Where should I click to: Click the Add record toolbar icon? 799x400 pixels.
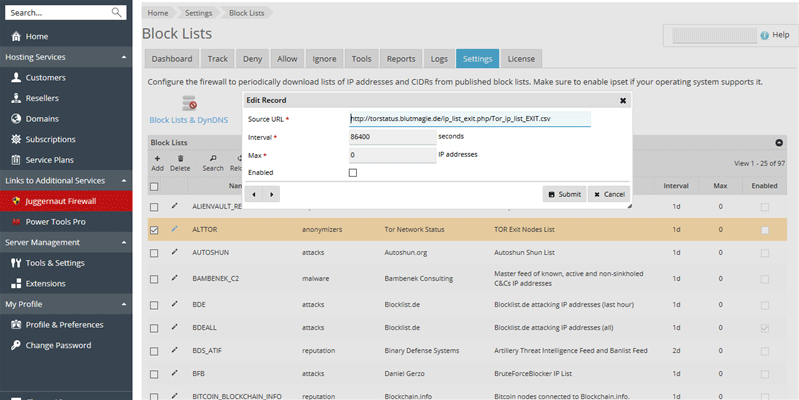coord(157,162)
